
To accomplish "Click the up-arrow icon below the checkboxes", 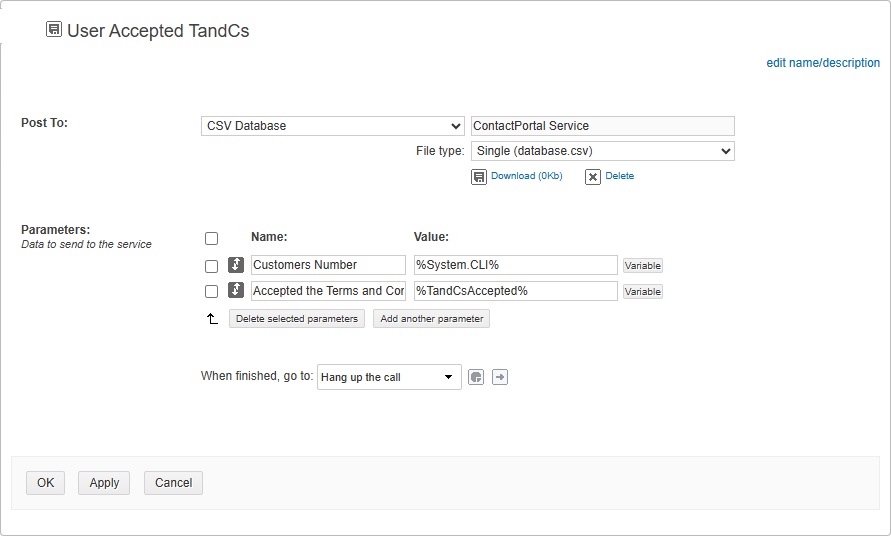I will 211,319.
